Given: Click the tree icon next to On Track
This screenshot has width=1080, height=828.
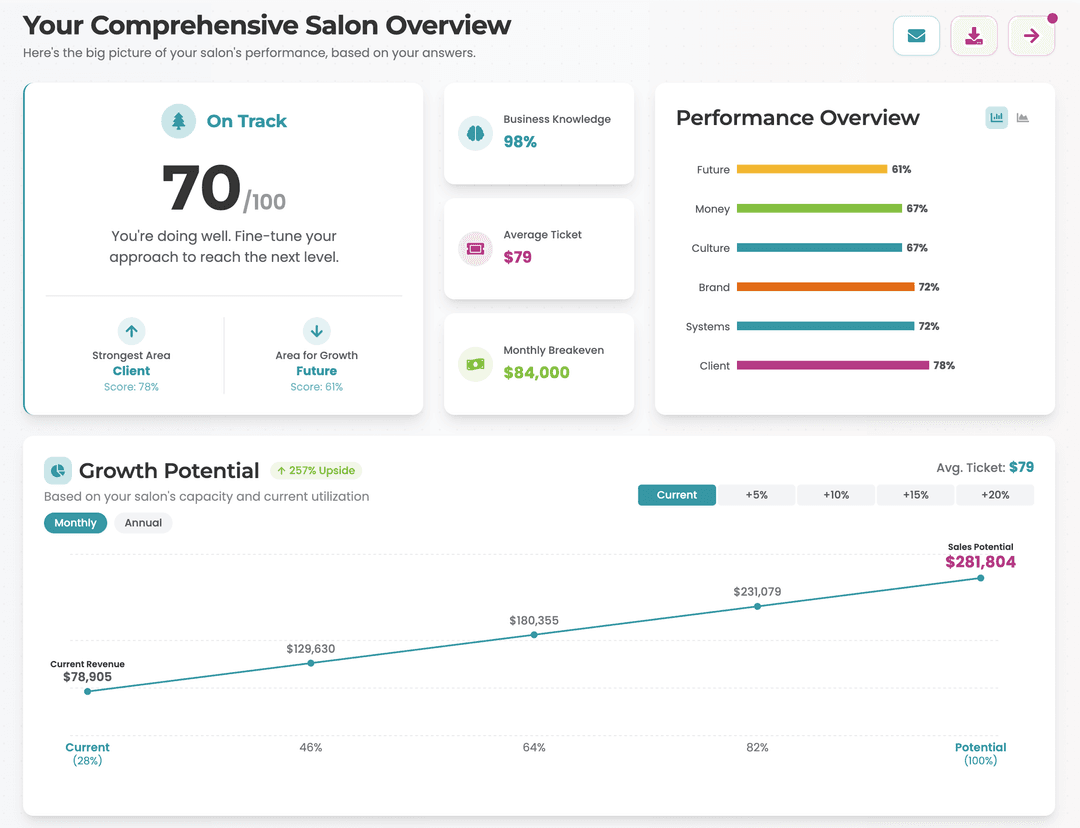Looking at the screenshot, I should click(178, 121).
